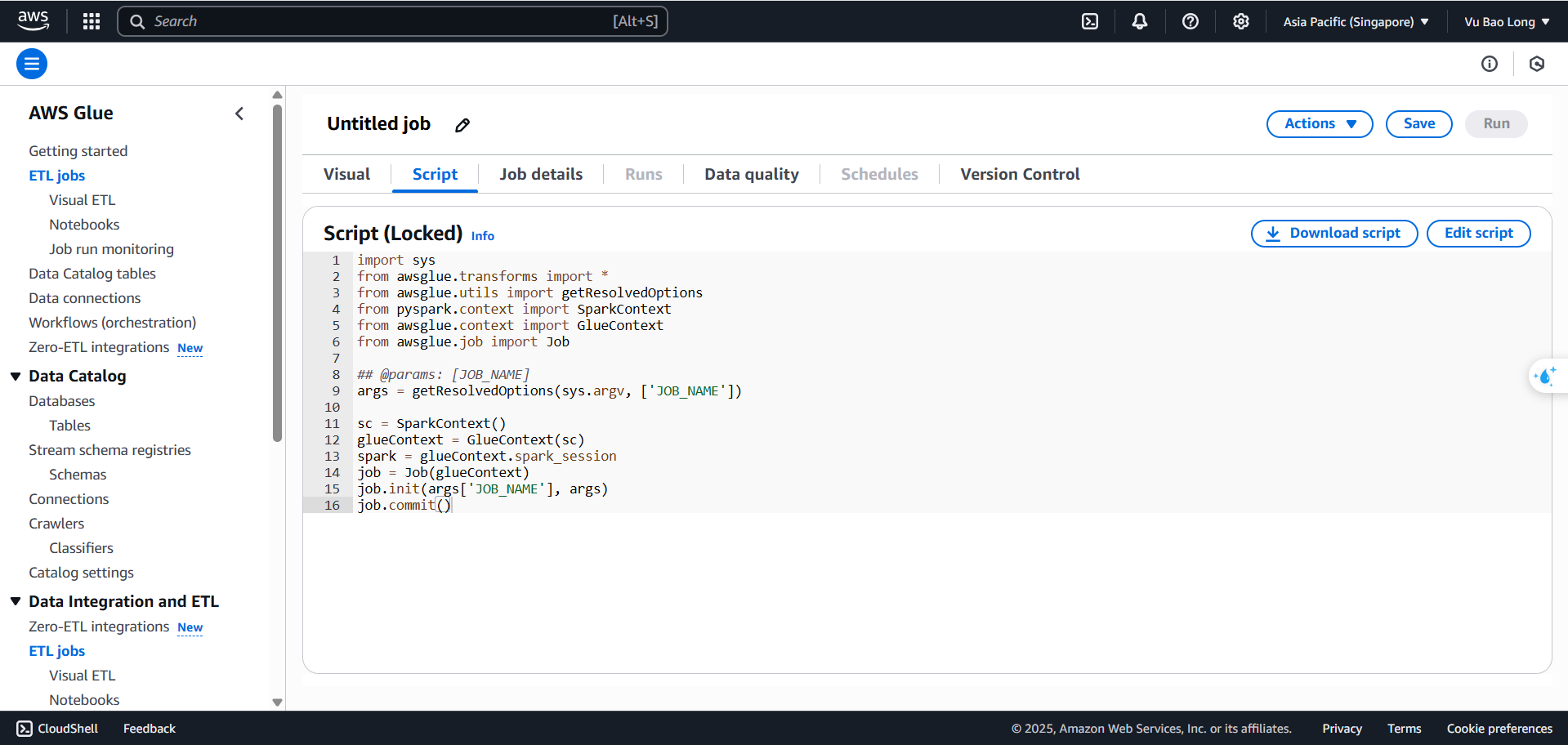Open the services grid menu icon
The image size is (1568, 745).
point(92,21)
